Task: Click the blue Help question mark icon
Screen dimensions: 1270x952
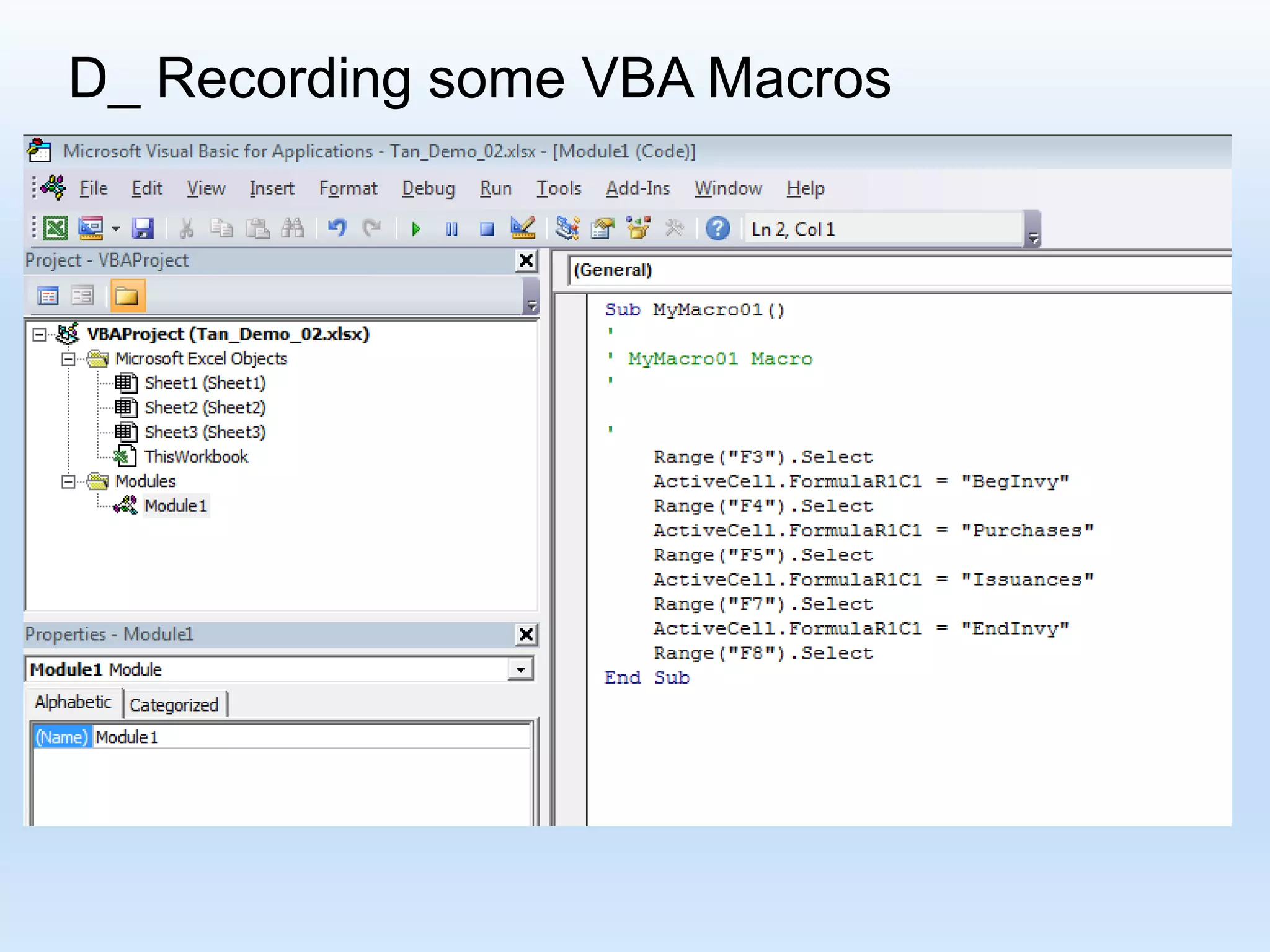Action: (717, 229)
